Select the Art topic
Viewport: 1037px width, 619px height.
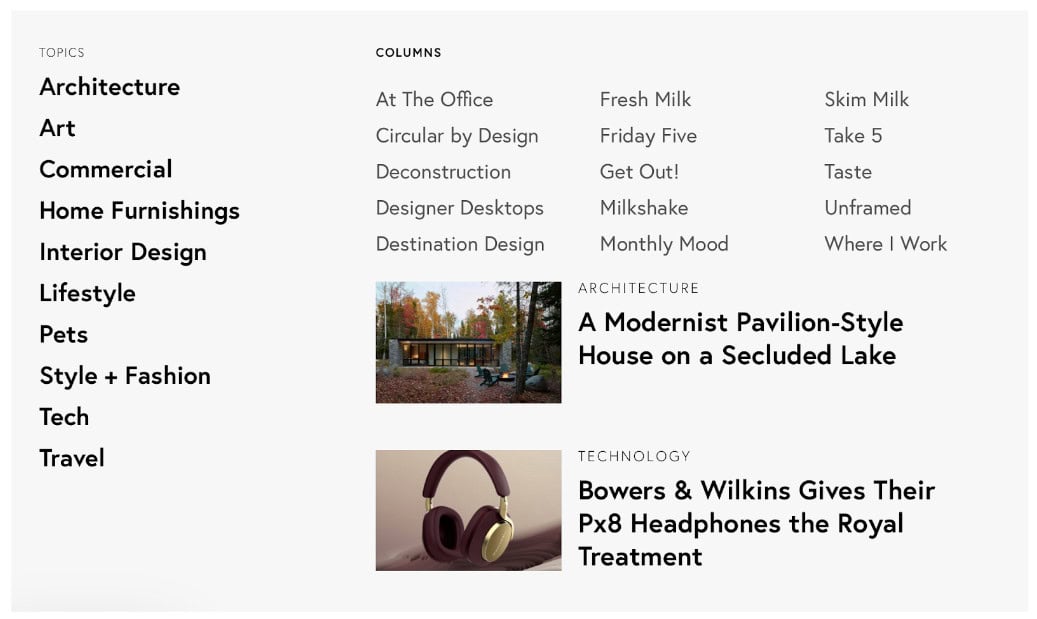pyautogui.click(x=57, y=128)
